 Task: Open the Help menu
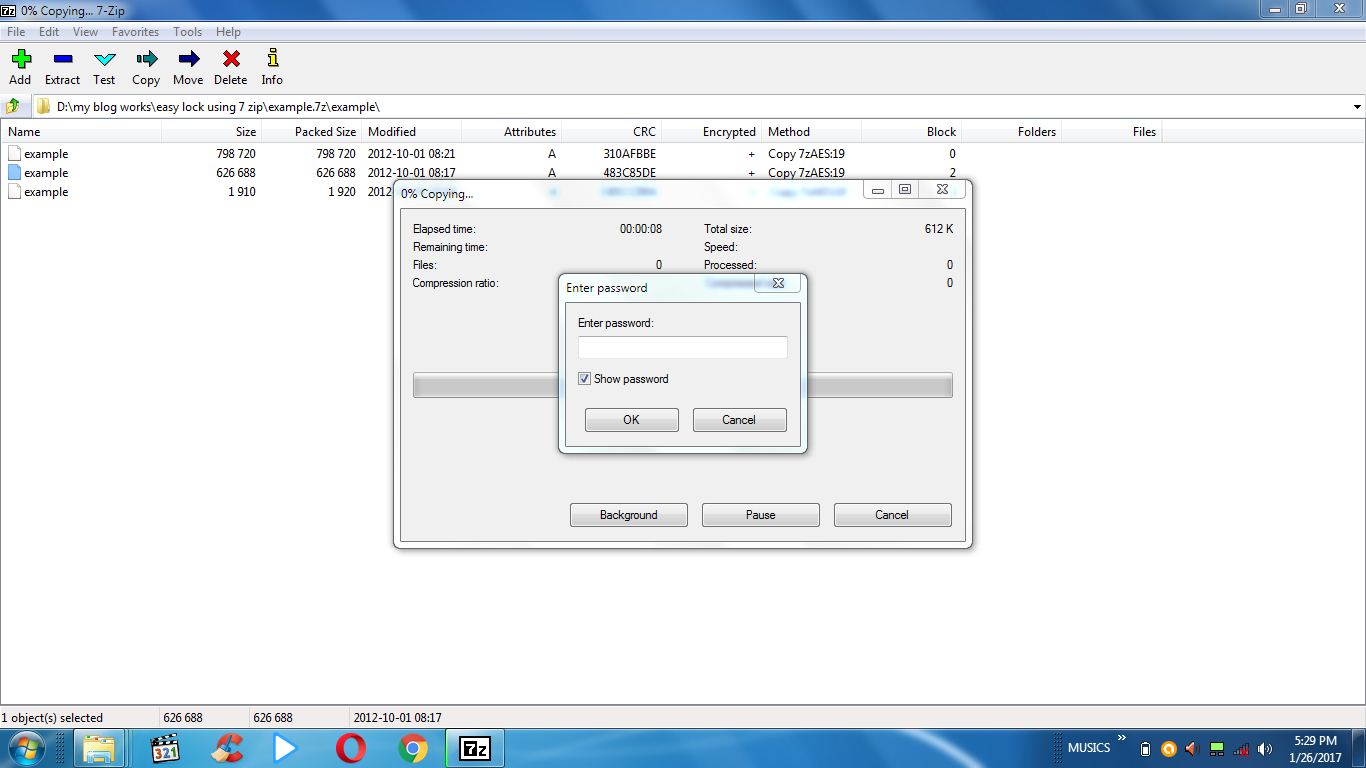(x=228, y=32)
